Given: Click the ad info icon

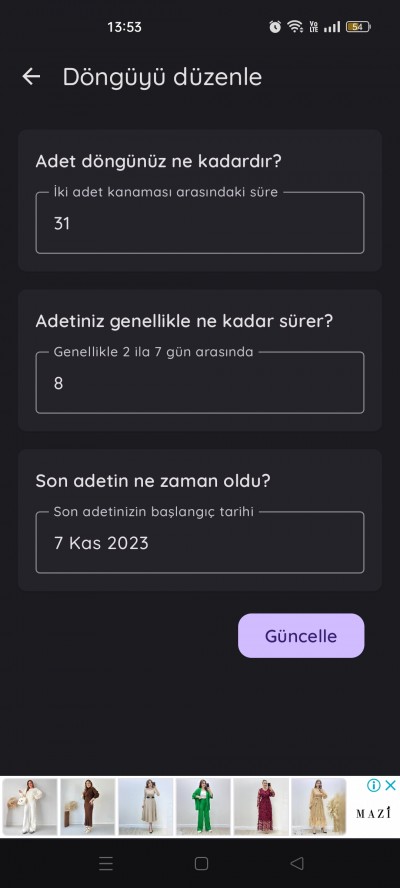Looking at the screenshot, I should click(x=373, y=785).
